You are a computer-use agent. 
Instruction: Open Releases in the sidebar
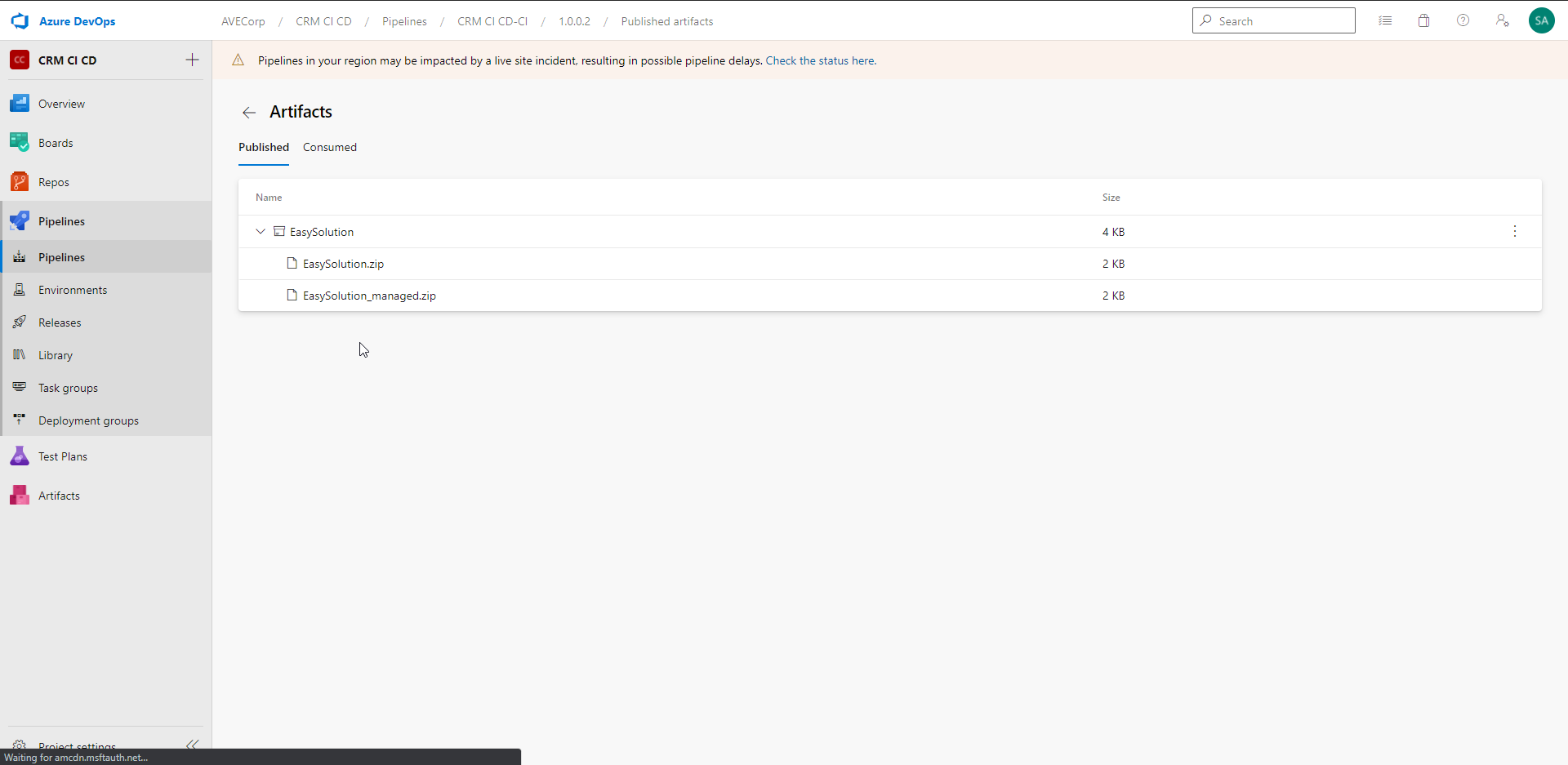[106, 322]
